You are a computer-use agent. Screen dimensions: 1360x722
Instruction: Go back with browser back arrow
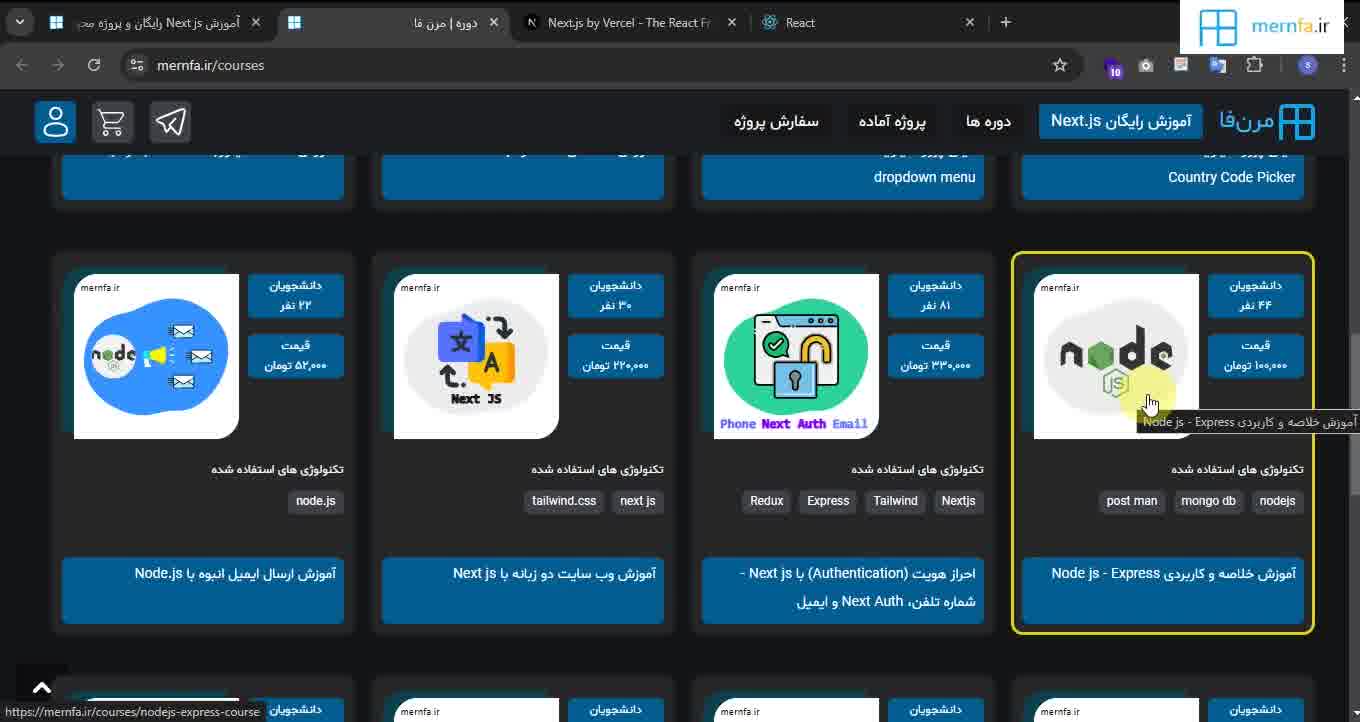point(22,65)
